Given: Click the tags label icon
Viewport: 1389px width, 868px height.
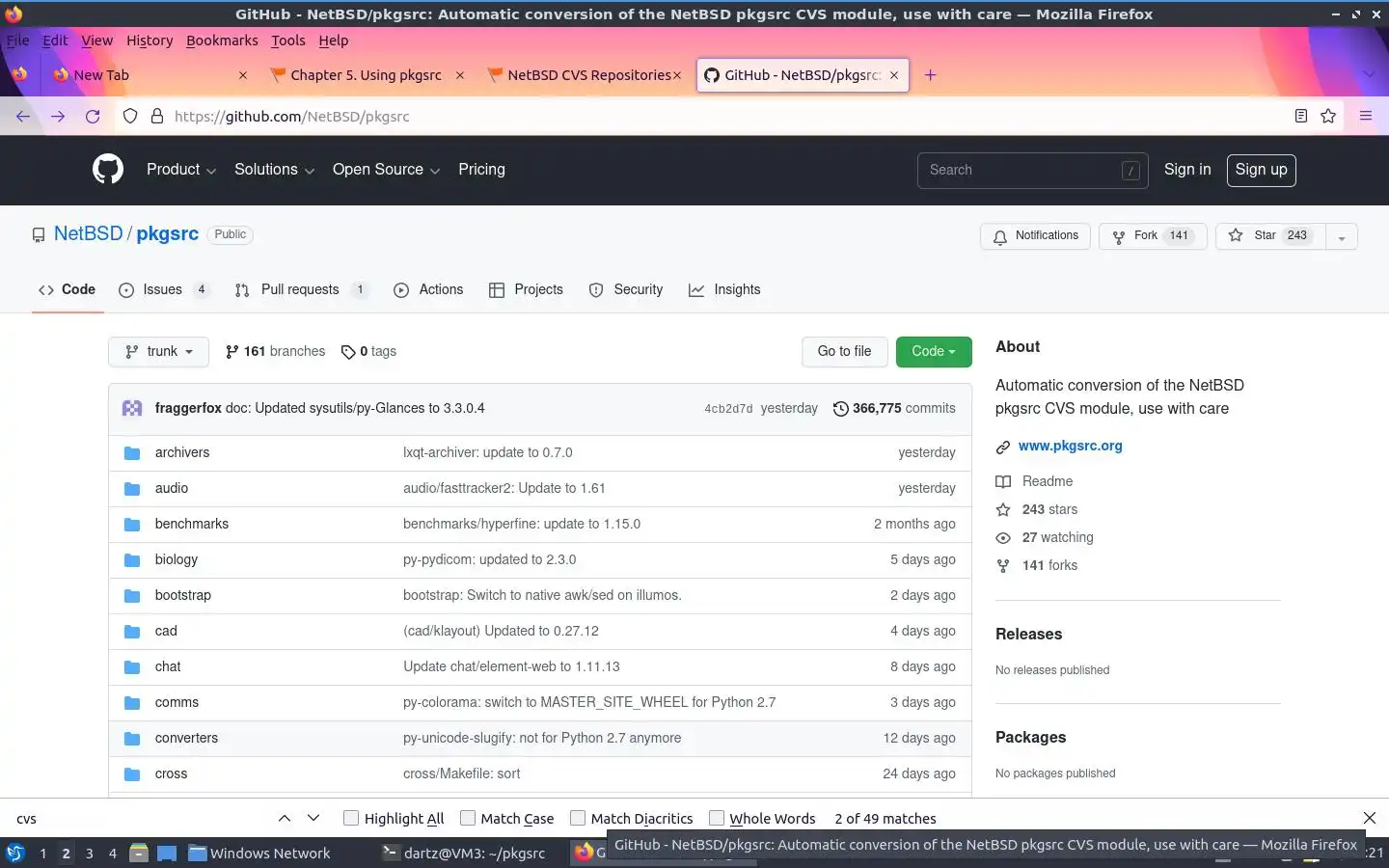Looking at the screenshot, I should tap(348, 352).
